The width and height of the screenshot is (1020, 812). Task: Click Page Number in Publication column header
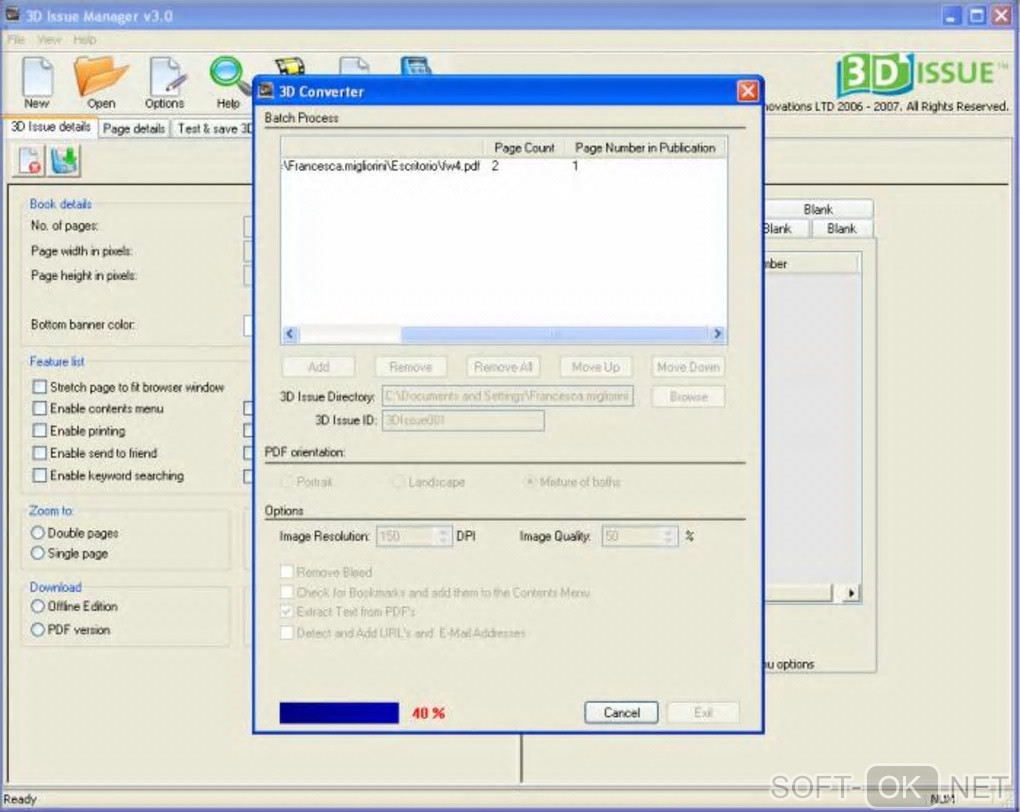click(x=645, y=148)
